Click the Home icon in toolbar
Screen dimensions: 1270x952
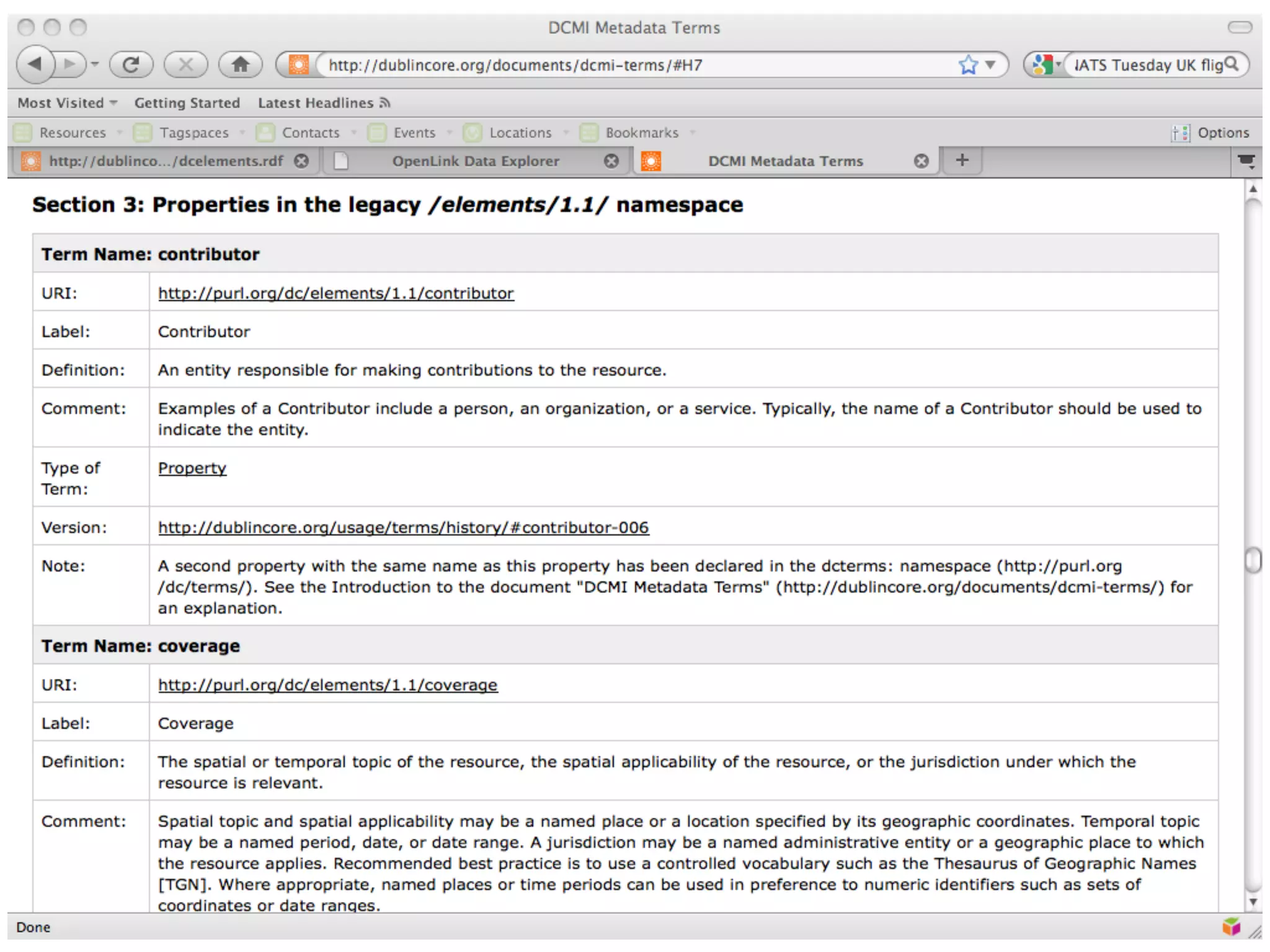click(x=241, y=64)
